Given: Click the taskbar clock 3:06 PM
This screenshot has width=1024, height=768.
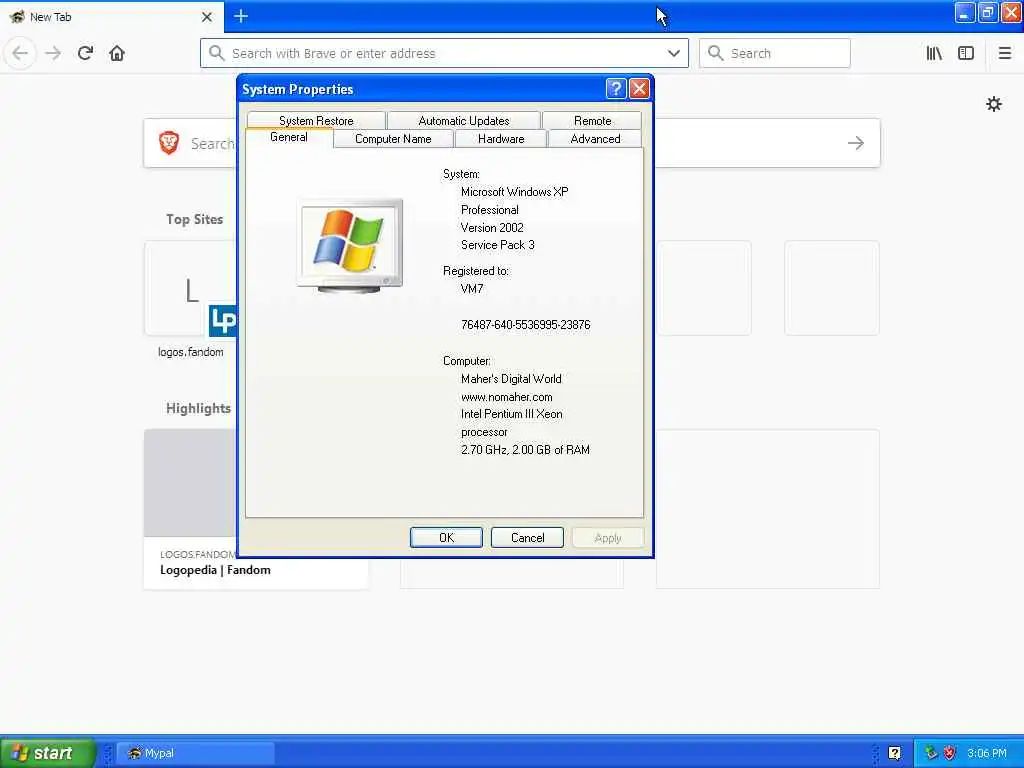Looking at the screenshot, I should 987,753.
